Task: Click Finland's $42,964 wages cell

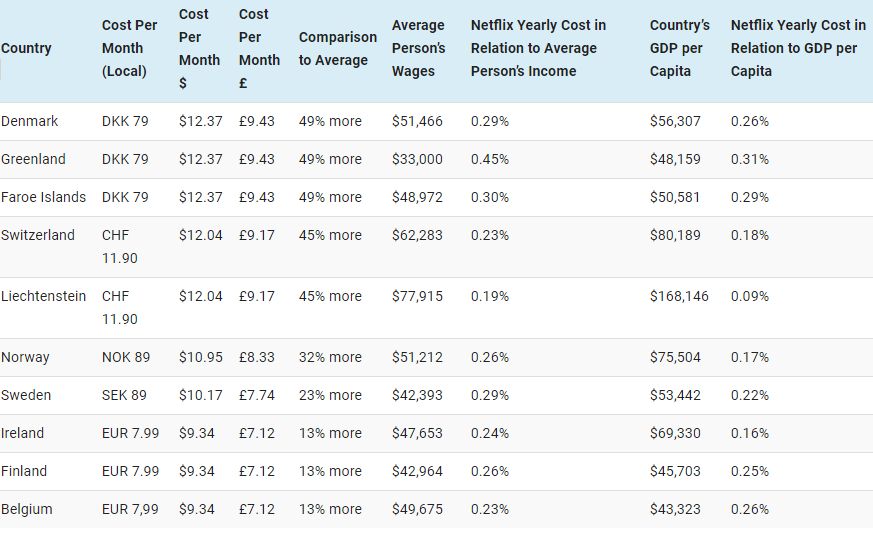Action: [417, 471]
